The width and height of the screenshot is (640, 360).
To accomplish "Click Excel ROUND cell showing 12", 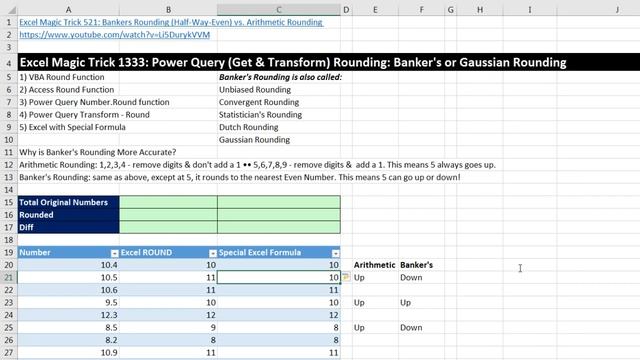I will coord(169,315).
